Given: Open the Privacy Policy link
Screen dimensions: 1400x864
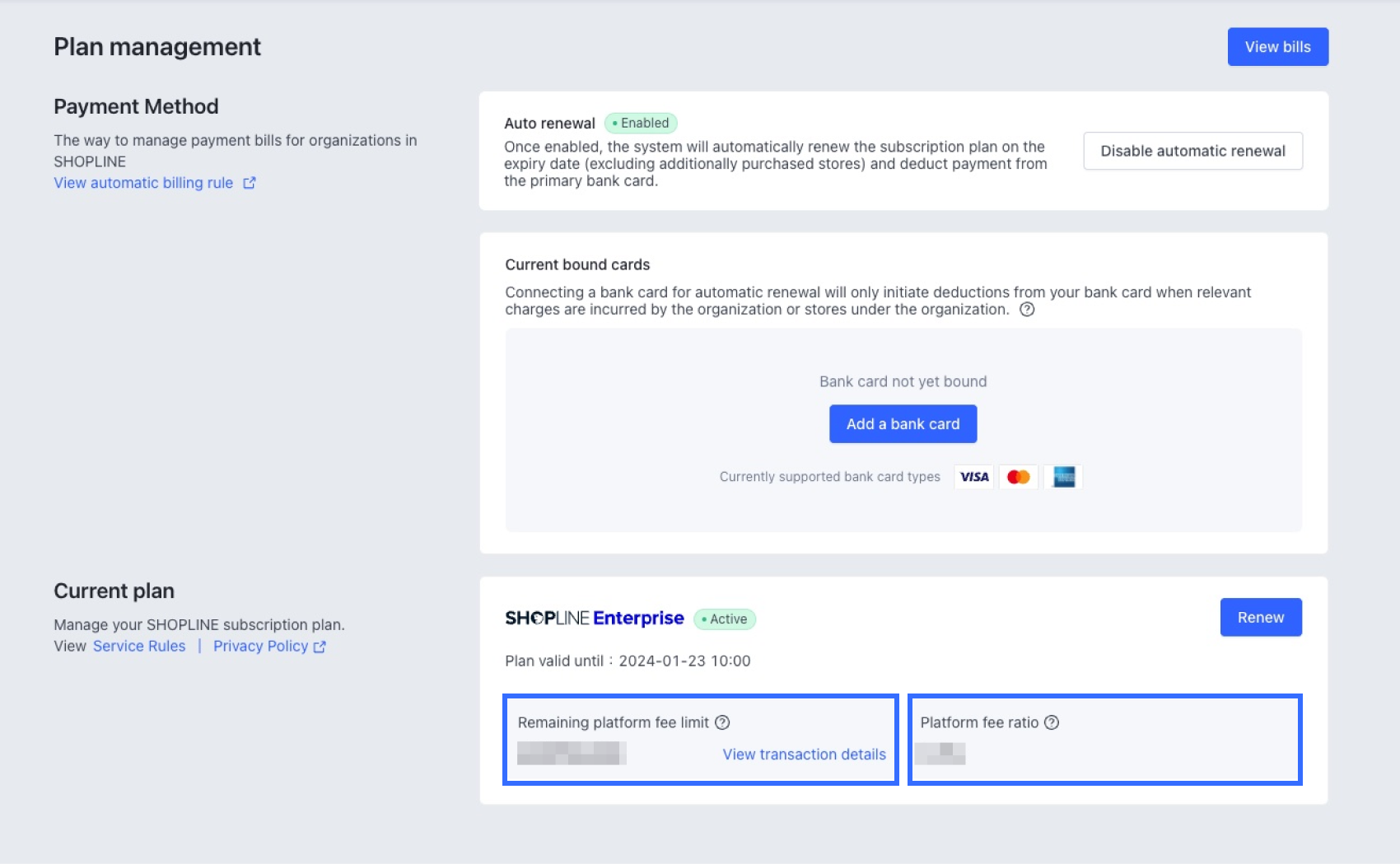Looking at the screenshot, I should pos(260,646).
